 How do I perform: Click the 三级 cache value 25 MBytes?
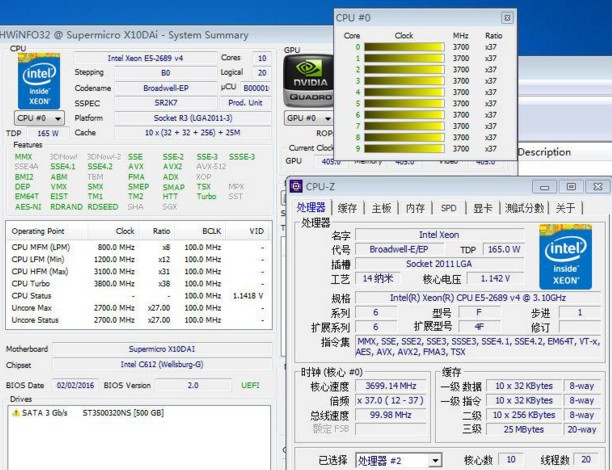pyautogui.click(x=523, y=429)
